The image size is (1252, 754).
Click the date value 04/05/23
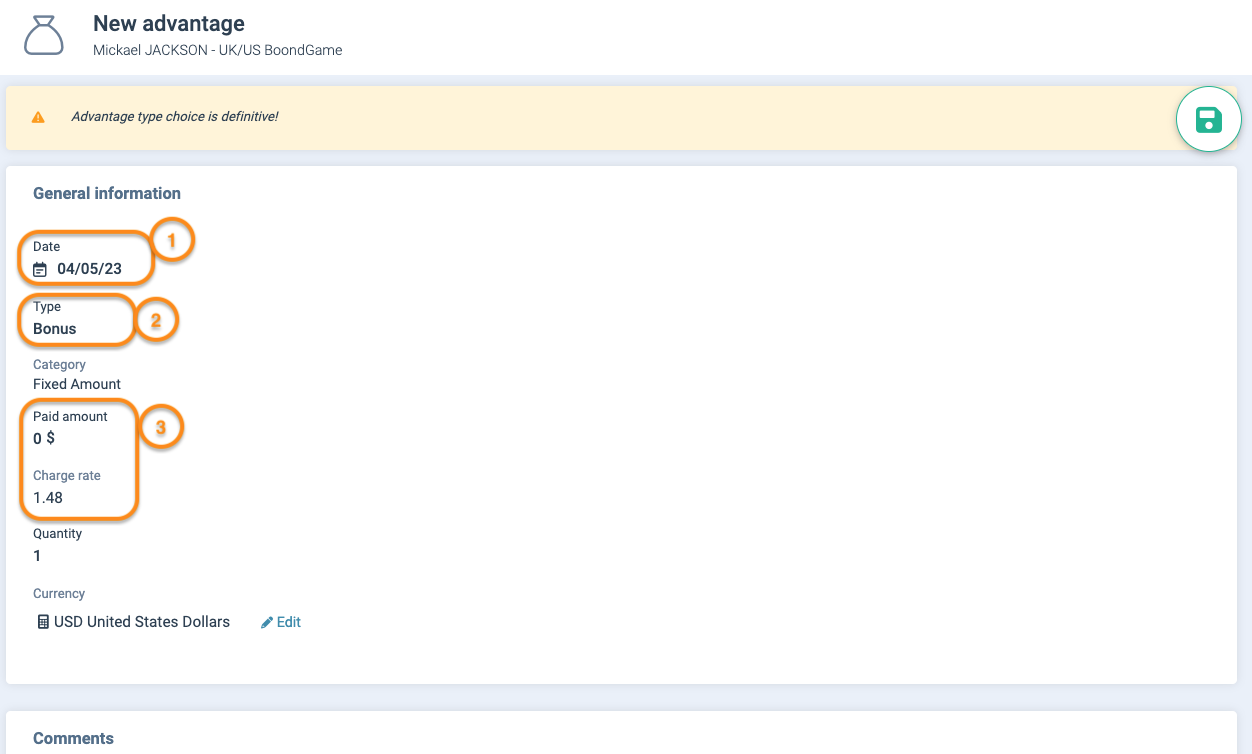(89, 269)
